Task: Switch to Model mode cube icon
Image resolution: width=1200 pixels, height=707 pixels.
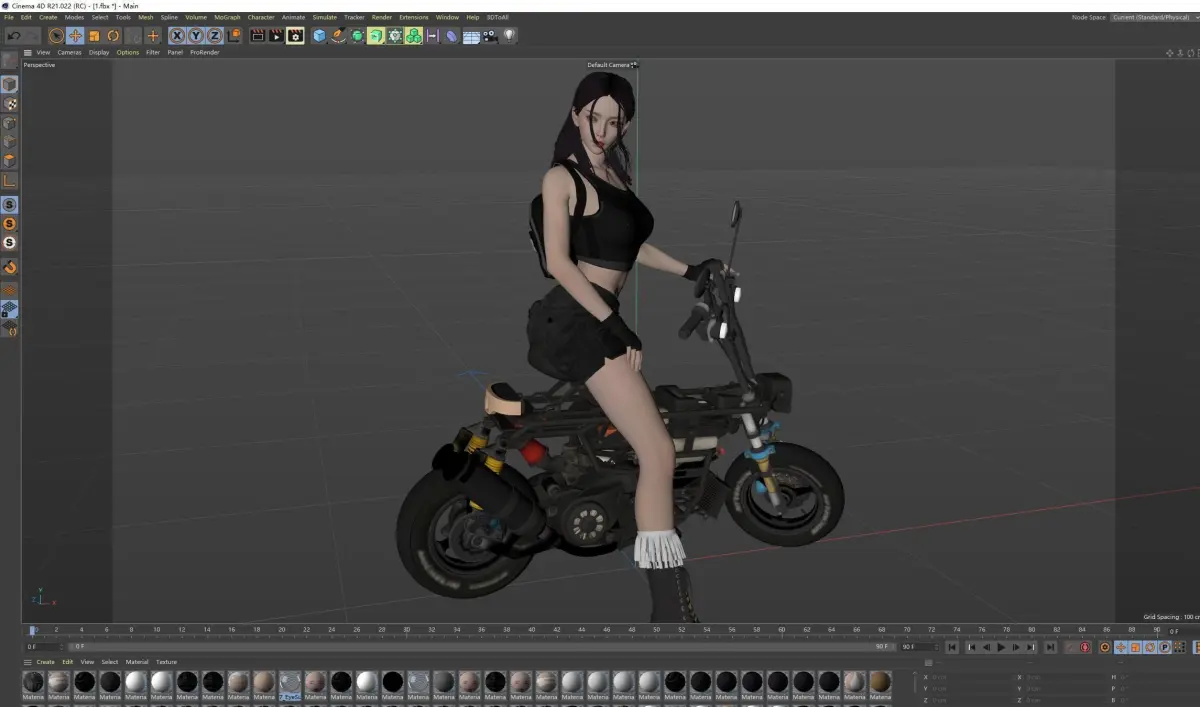Action: 9,84
